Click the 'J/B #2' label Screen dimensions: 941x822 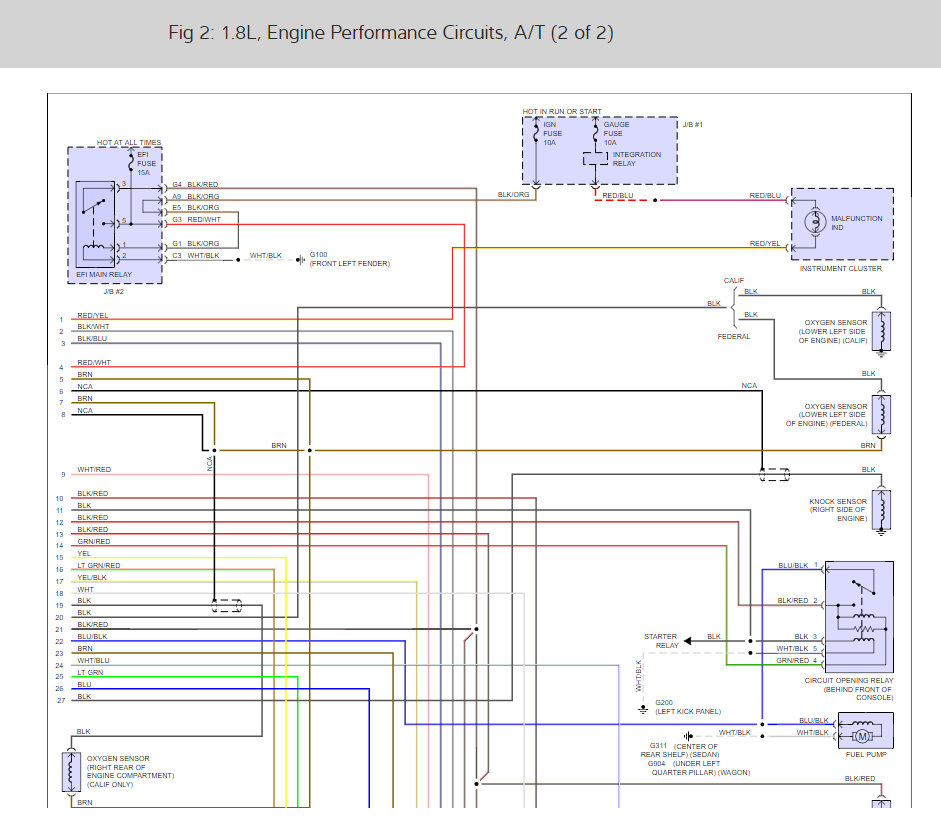(113, 292)
